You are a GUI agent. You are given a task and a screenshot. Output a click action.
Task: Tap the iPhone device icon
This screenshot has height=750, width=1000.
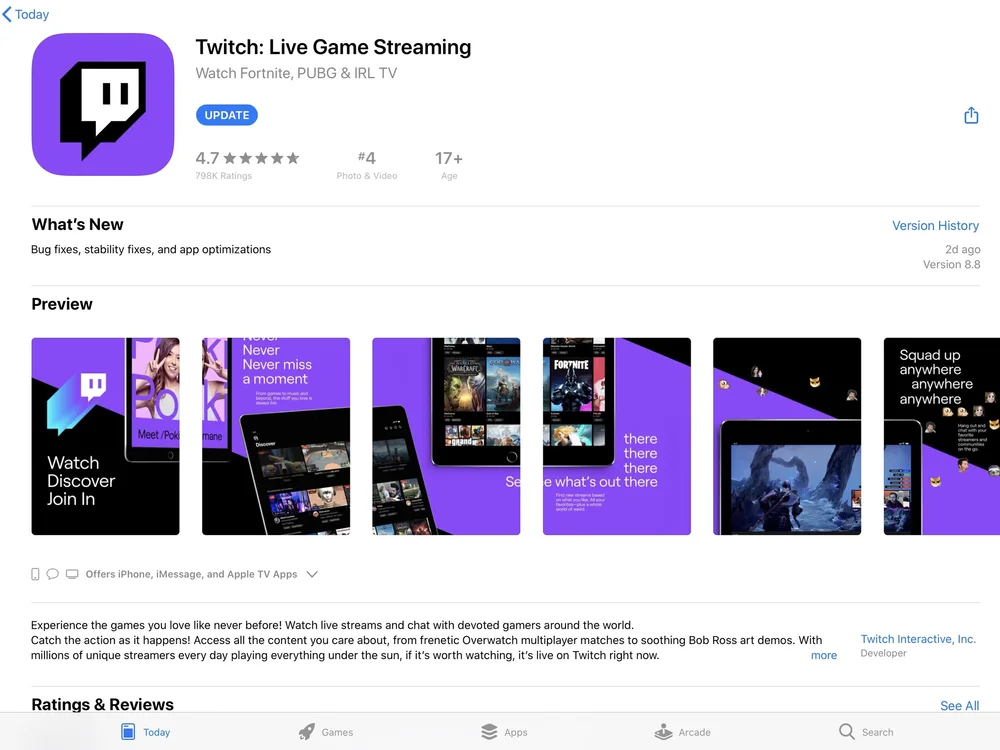point(35,574)
